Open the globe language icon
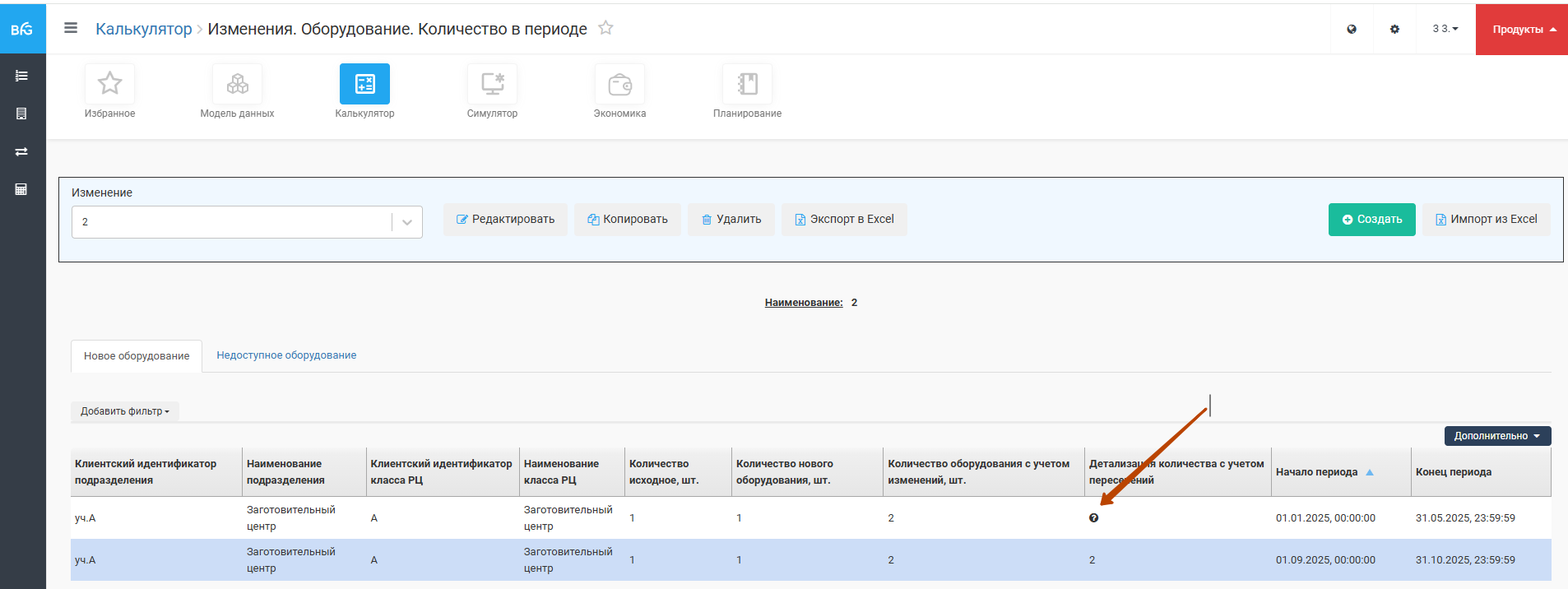The height and width of the screenshot is (589, 1568). [x=1352, y=29]
